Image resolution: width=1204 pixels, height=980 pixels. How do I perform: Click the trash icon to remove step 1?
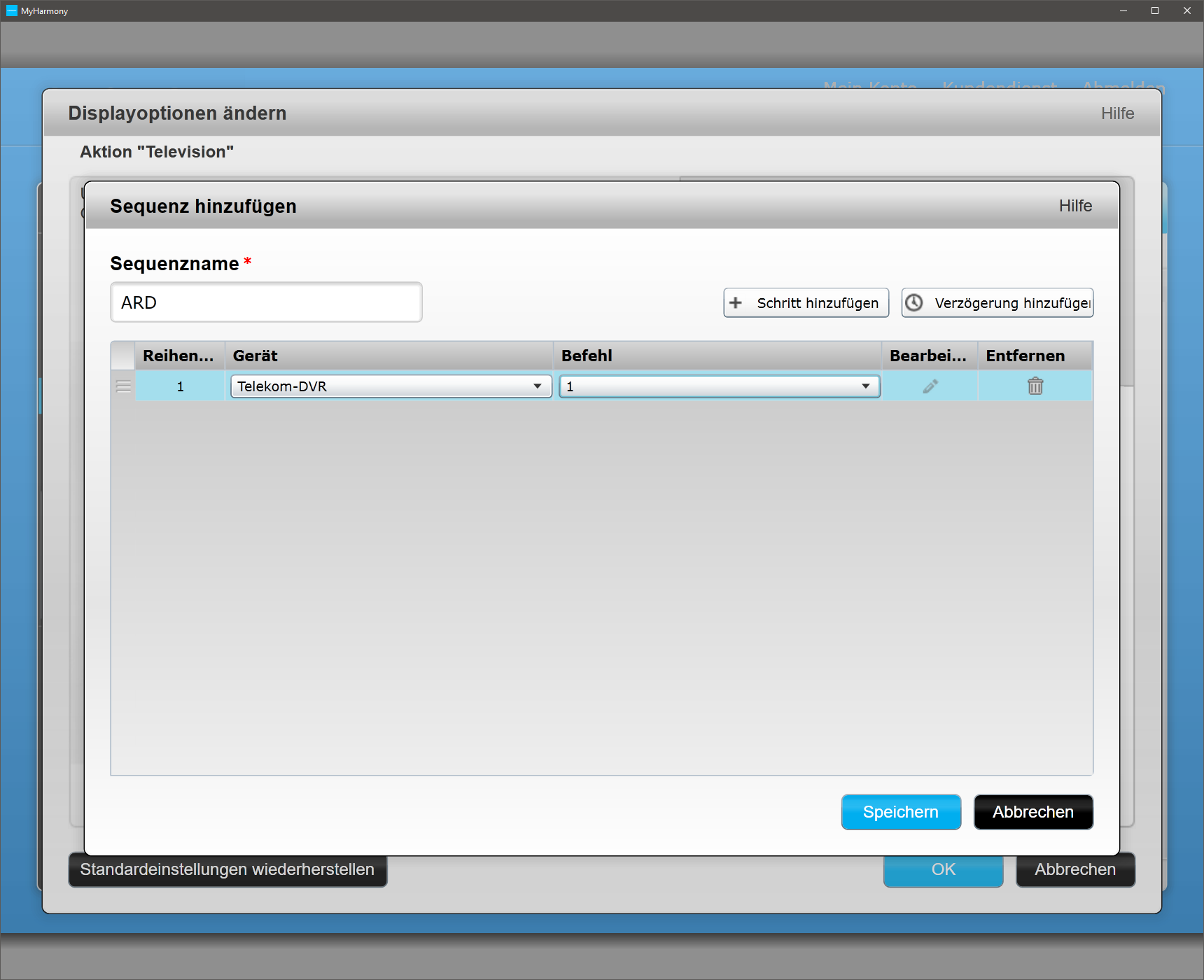point(1035,386)
